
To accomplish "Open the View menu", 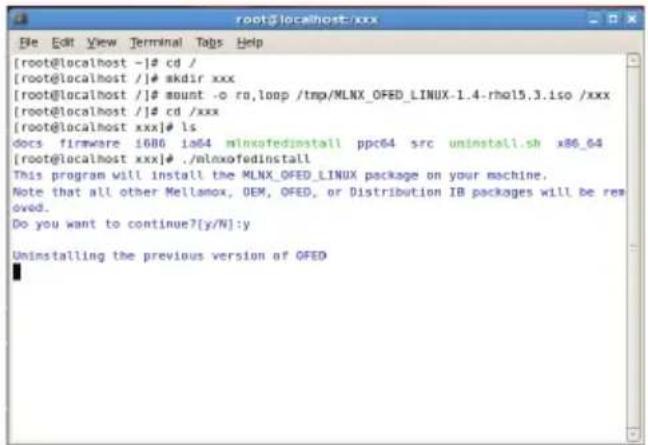I will (101, 43).
